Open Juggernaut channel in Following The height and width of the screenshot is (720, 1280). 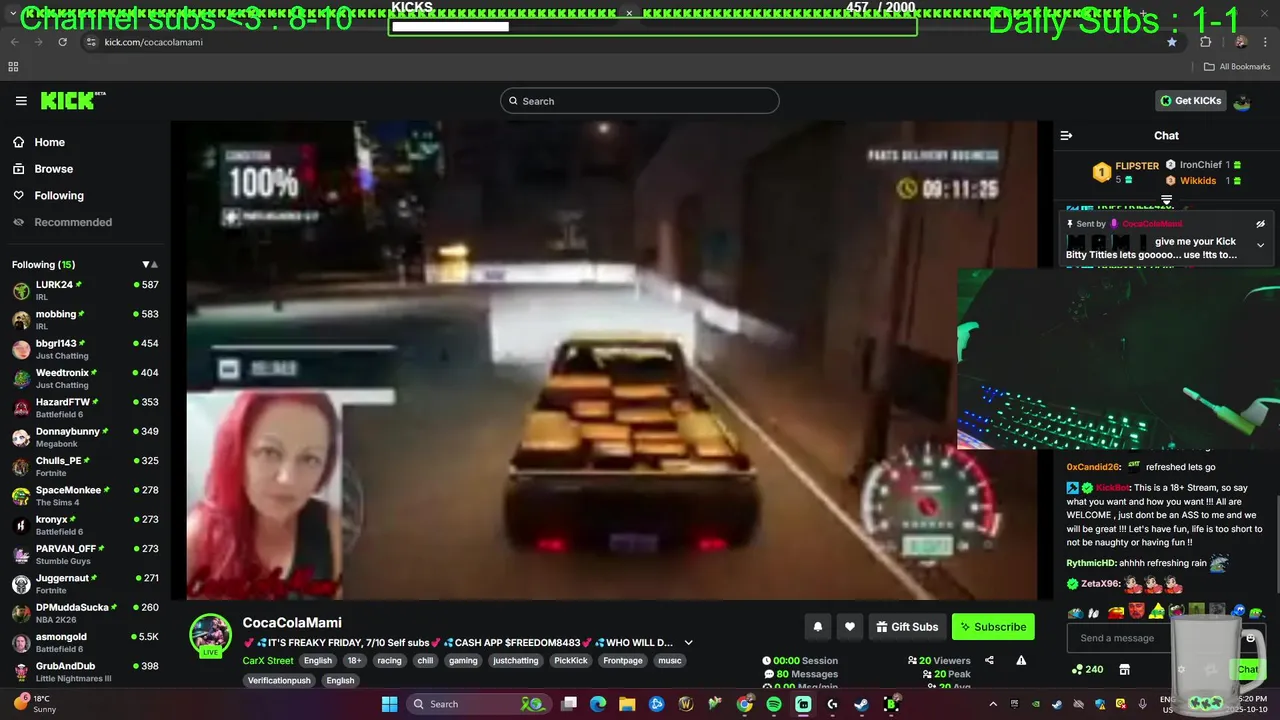pyautogui.click(x=85, y=584)
